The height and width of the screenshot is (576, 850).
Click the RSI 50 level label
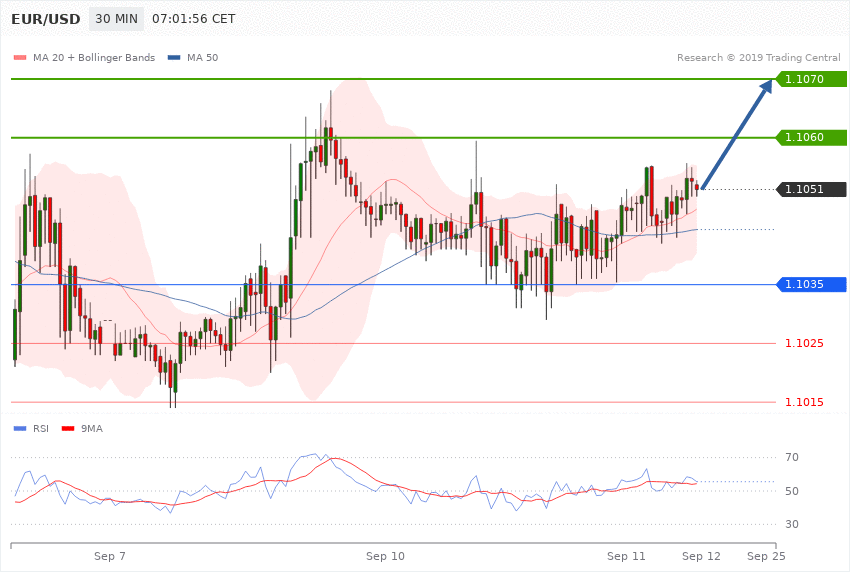click(791, 491)
